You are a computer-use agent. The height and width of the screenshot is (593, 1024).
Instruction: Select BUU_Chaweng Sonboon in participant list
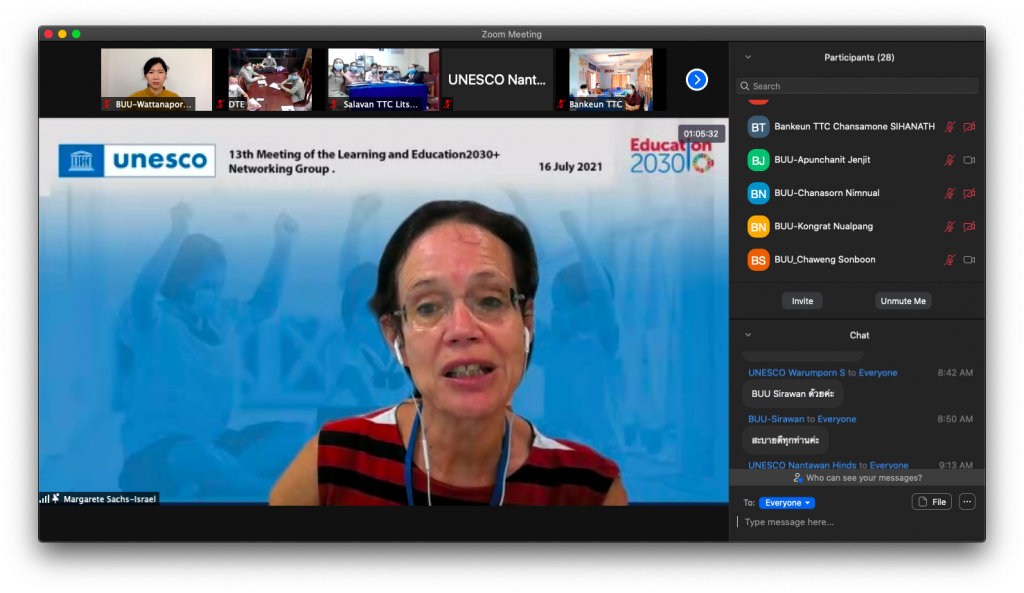coord(824,260)
